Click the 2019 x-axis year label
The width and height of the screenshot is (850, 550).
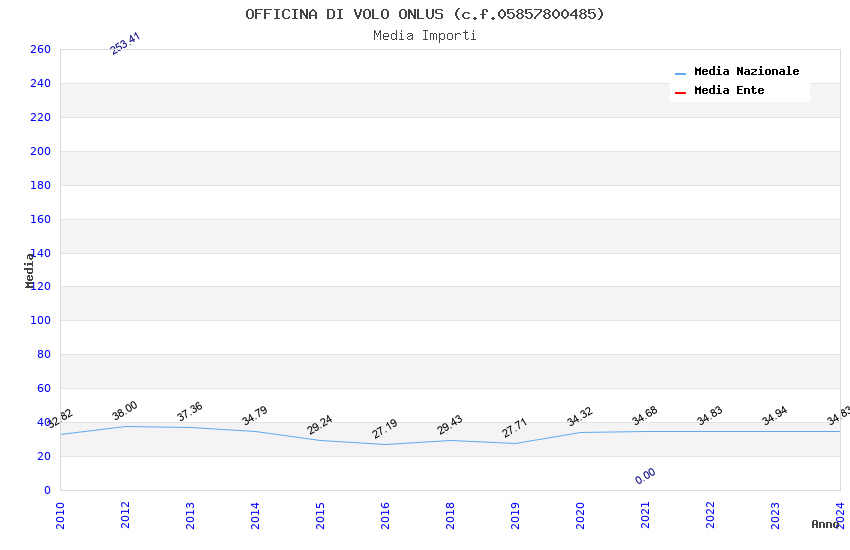tap(516, 515)
